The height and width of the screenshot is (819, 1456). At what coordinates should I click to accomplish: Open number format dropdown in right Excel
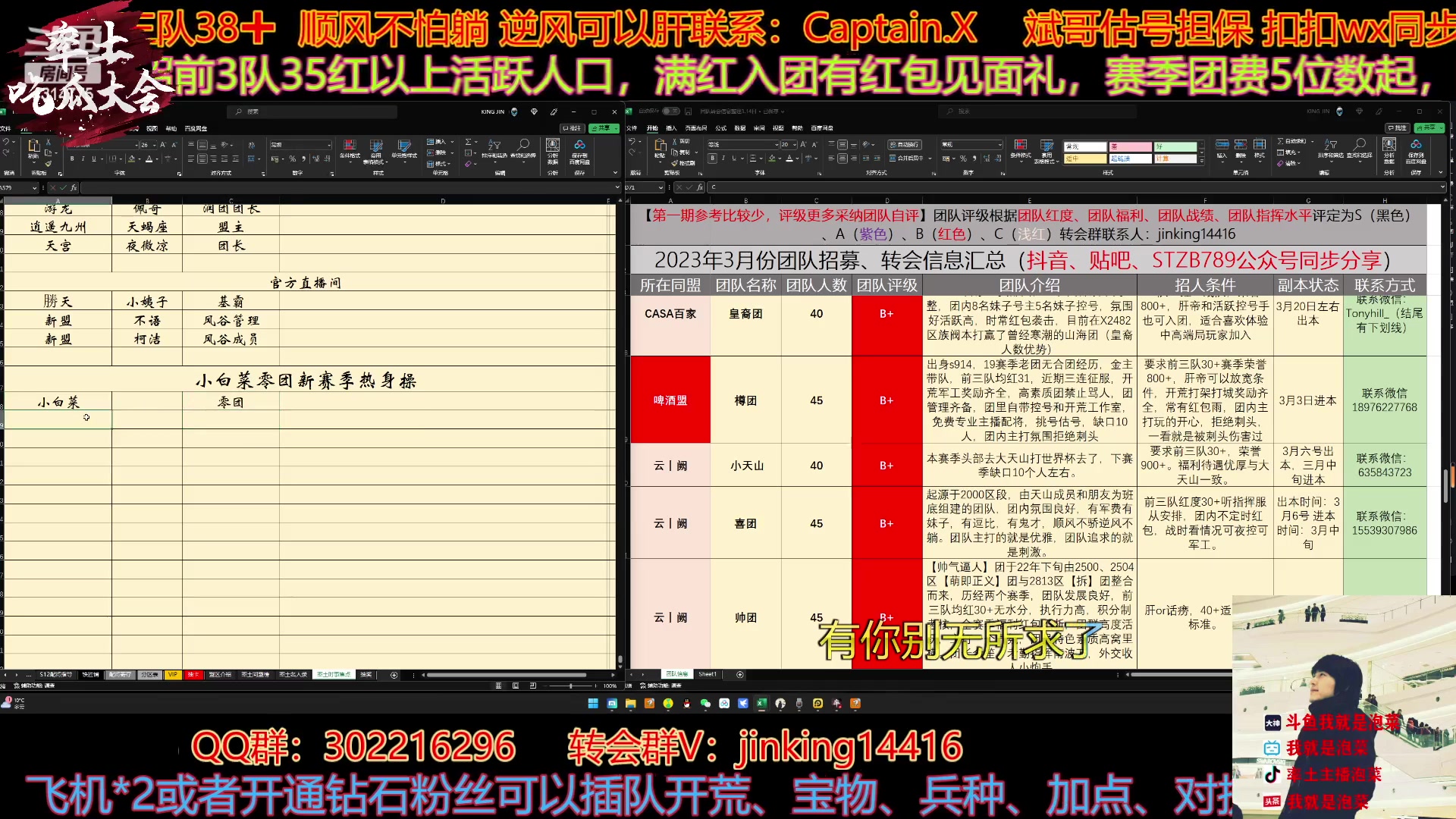coord(1000,144)
